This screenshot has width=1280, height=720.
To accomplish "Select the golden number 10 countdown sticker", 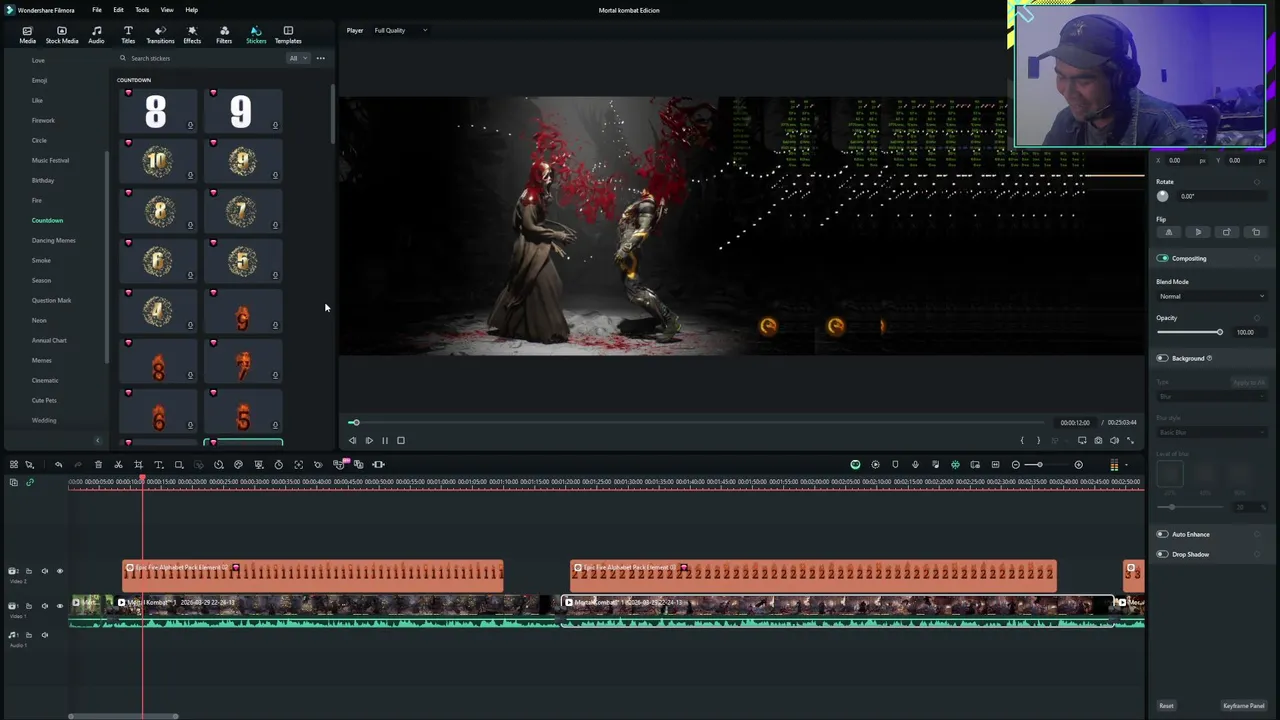I will 157,161.
